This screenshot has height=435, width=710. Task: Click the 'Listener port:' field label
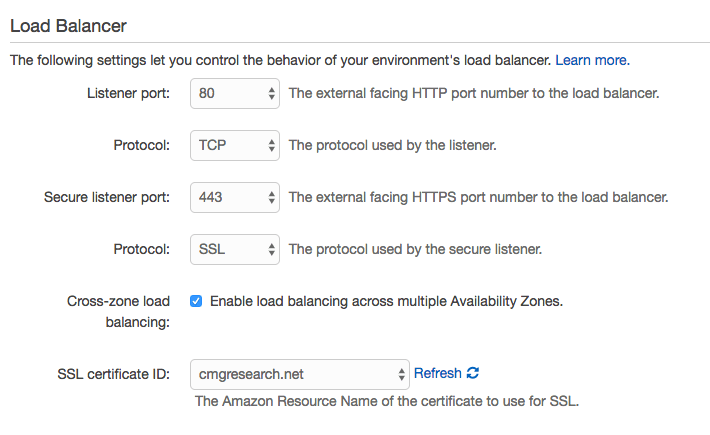(x=130, y=93)
